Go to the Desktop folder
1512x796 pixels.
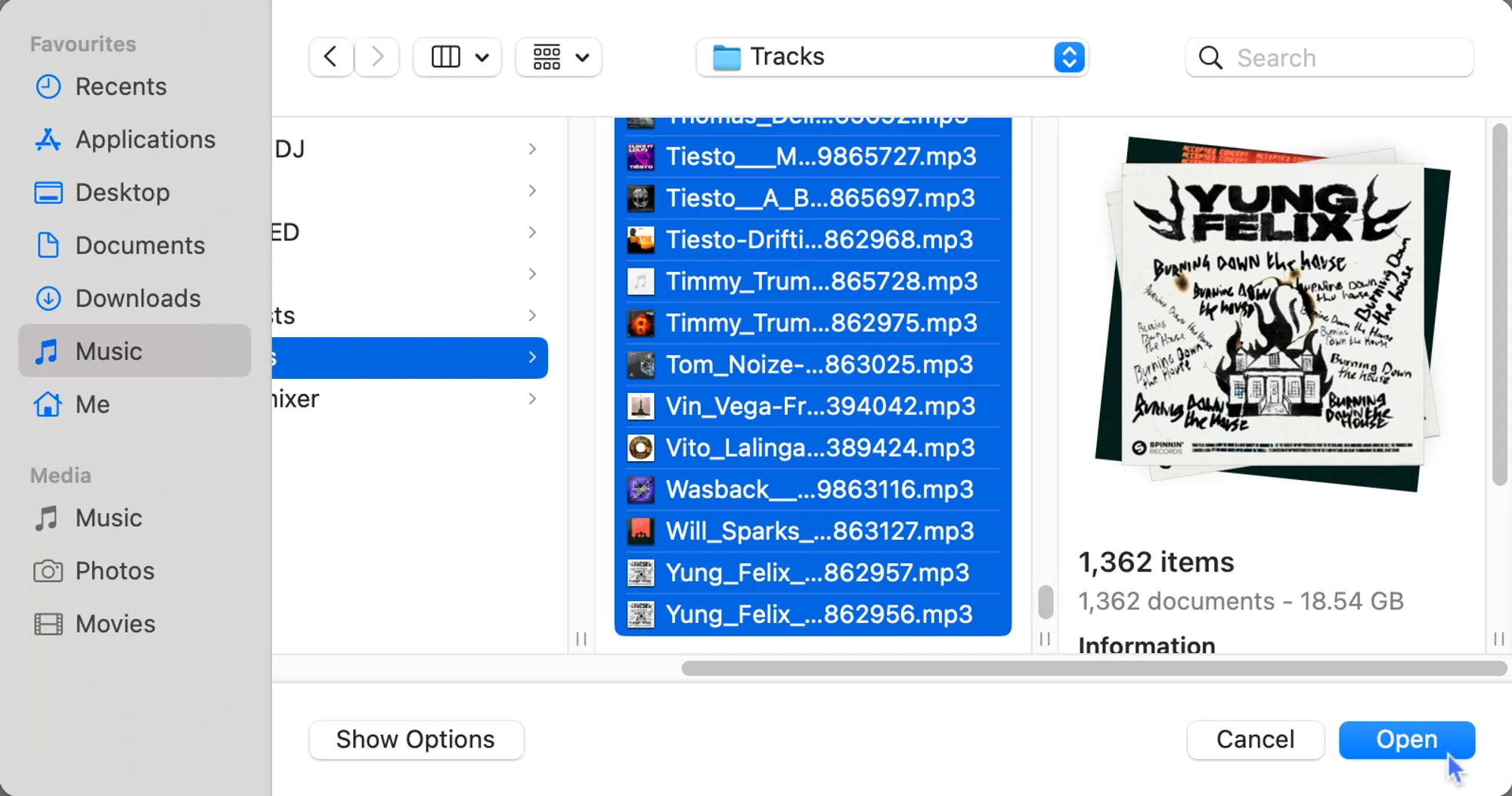coord(122,193)
